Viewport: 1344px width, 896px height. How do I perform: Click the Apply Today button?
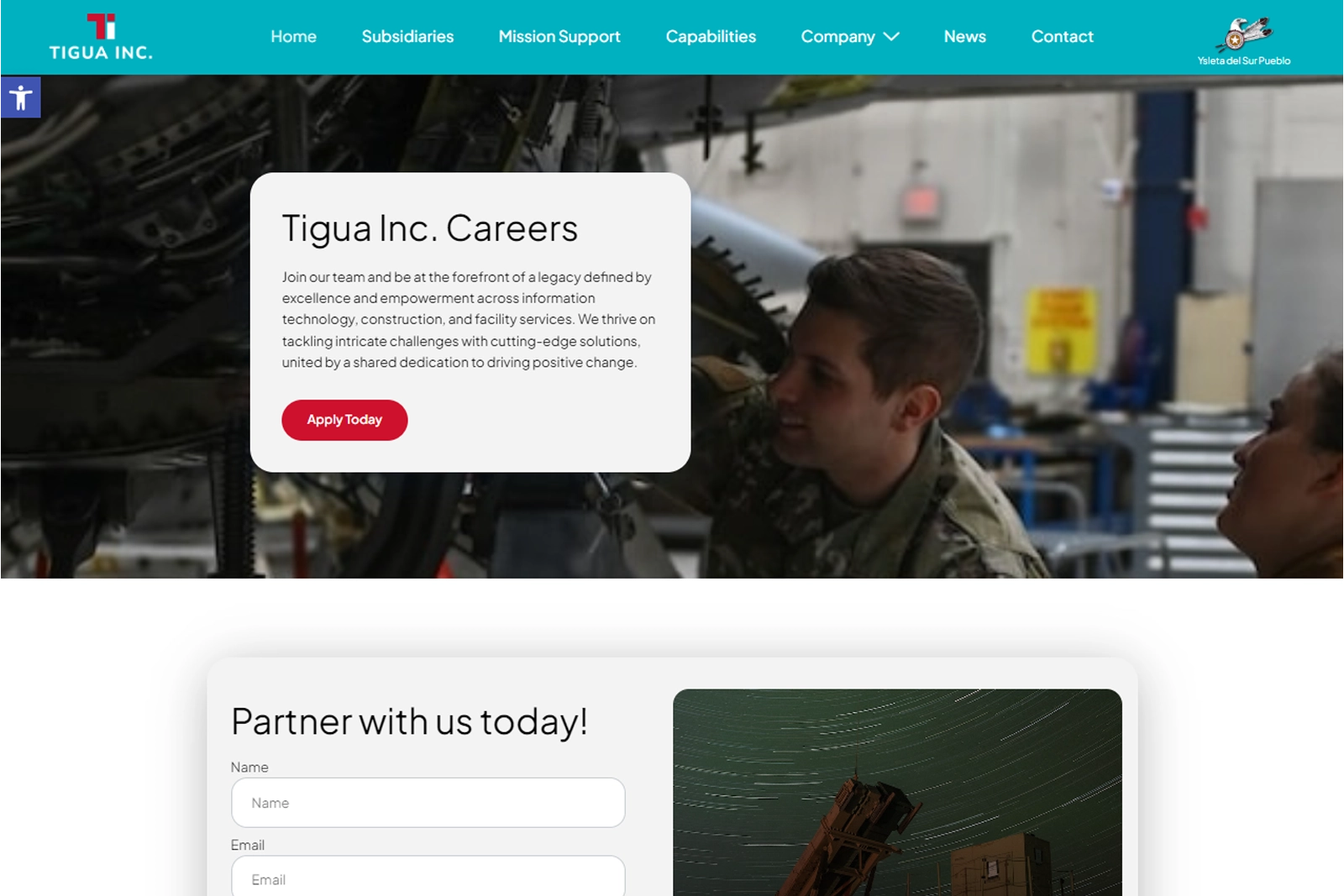(344, 420)
